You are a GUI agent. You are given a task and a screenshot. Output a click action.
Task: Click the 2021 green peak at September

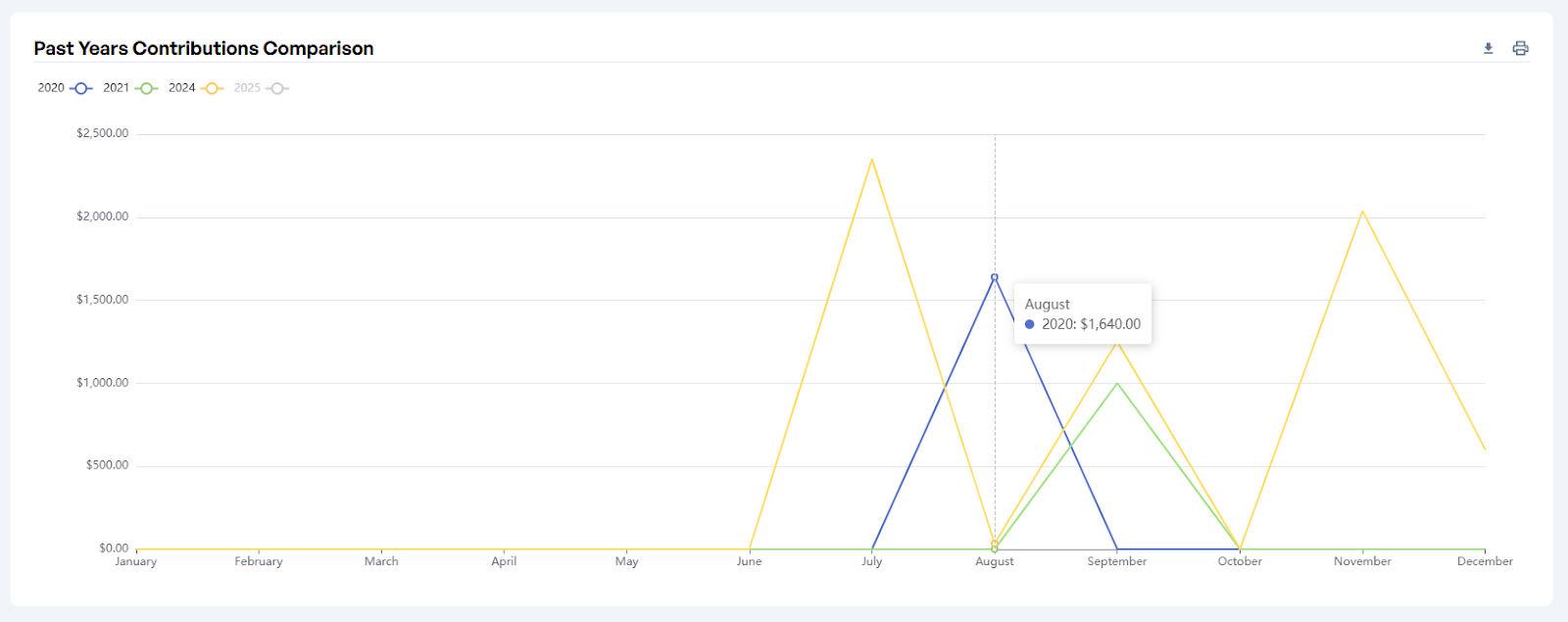point(1117,384)
